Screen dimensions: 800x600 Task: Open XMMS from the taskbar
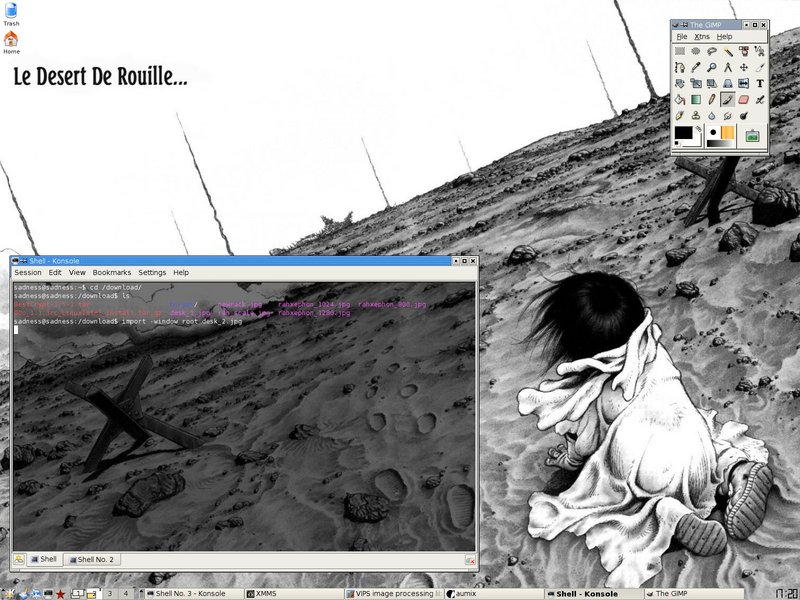coord(292,594)
